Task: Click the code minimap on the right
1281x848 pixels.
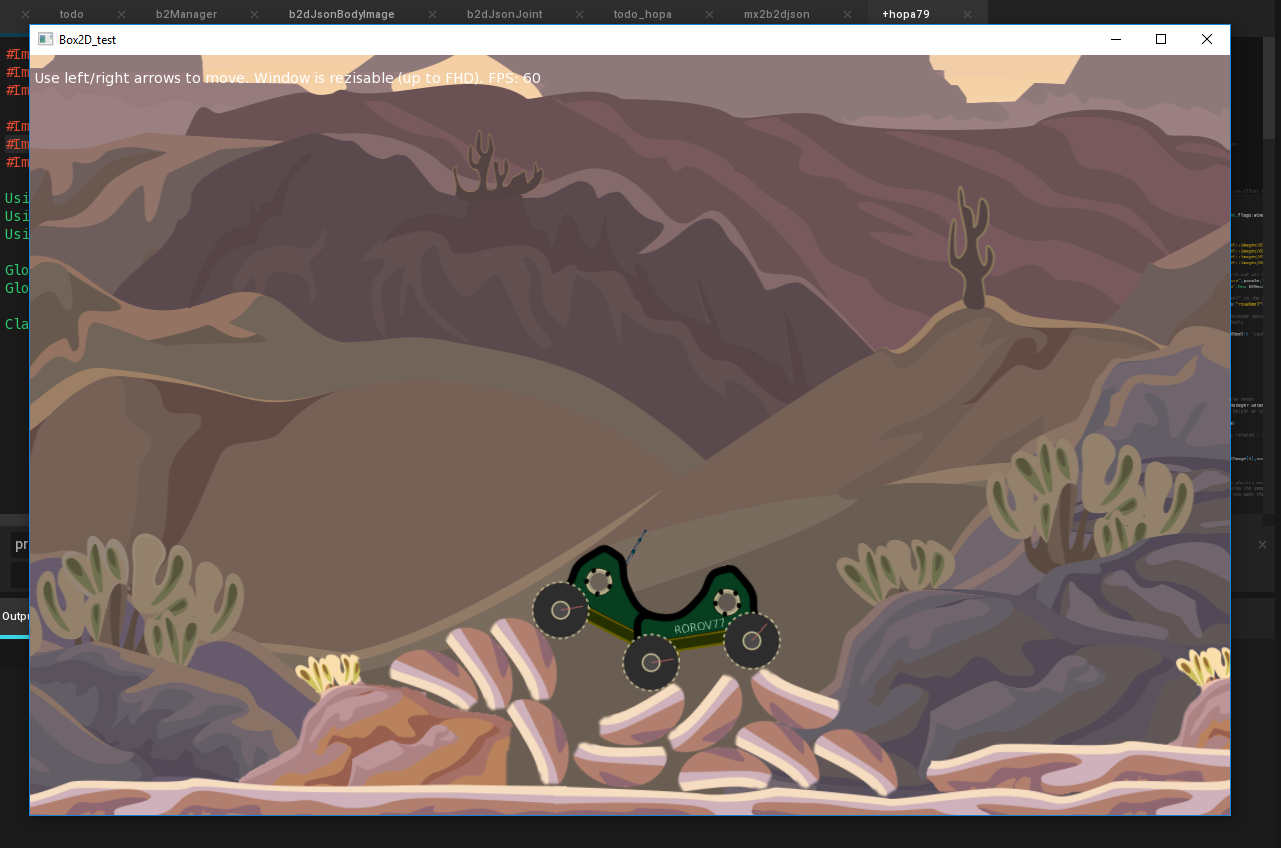Action: (1255, 300)
